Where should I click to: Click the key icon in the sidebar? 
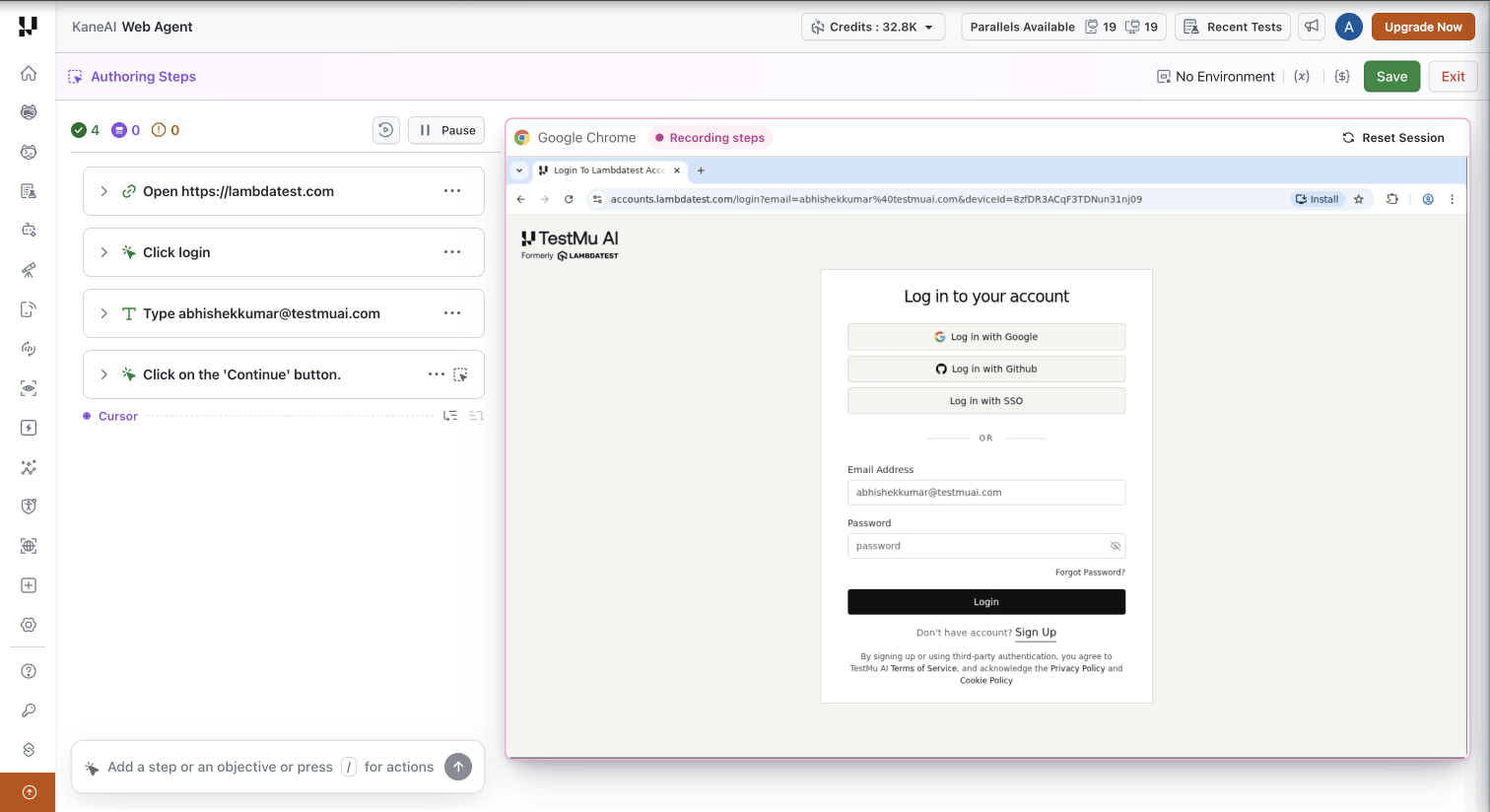pyautogui.click(x=29, y=710)
